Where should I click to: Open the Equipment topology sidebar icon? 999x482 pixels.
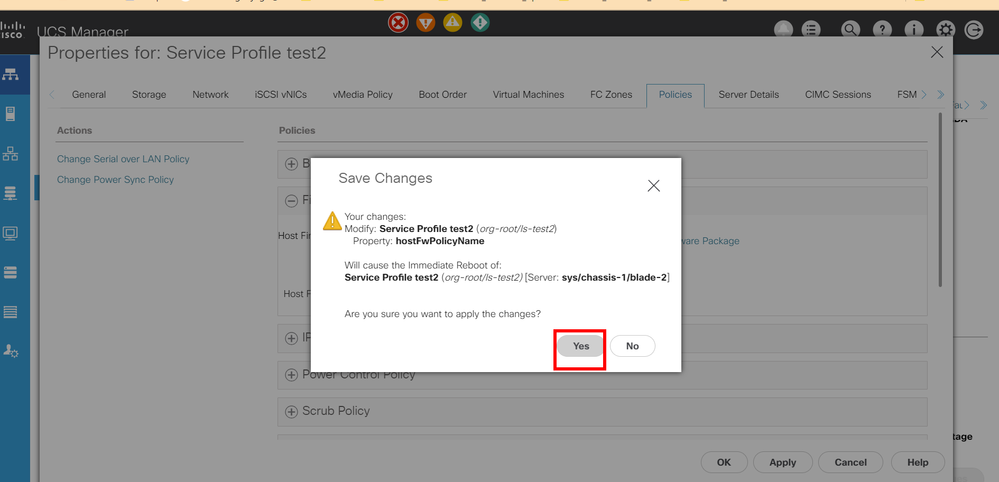click(x=11, y=74)
